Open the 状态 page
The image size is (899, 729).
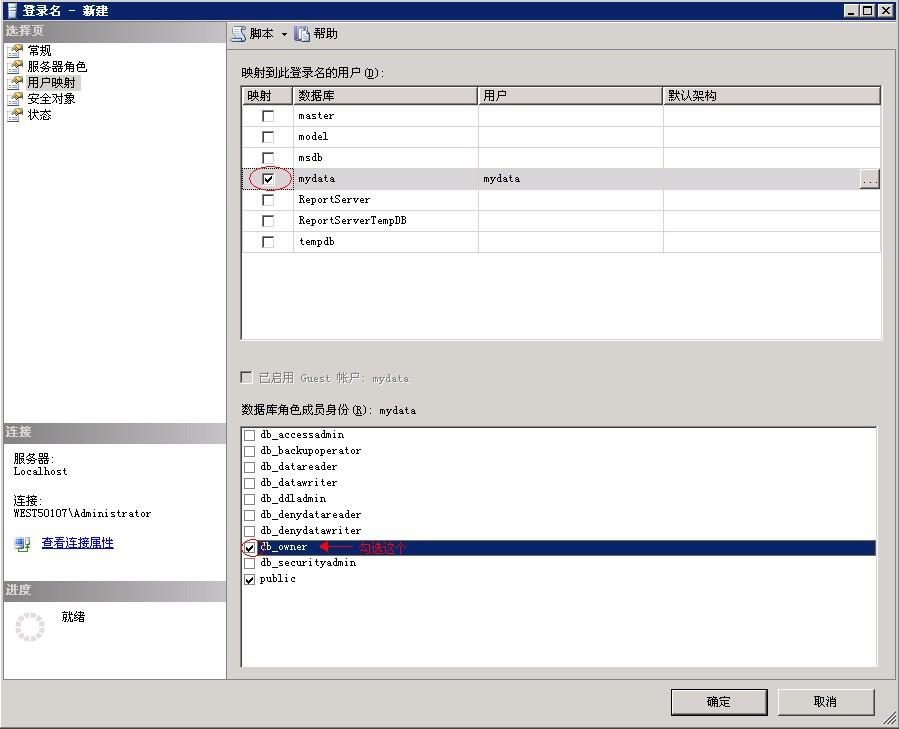[41, 114]
